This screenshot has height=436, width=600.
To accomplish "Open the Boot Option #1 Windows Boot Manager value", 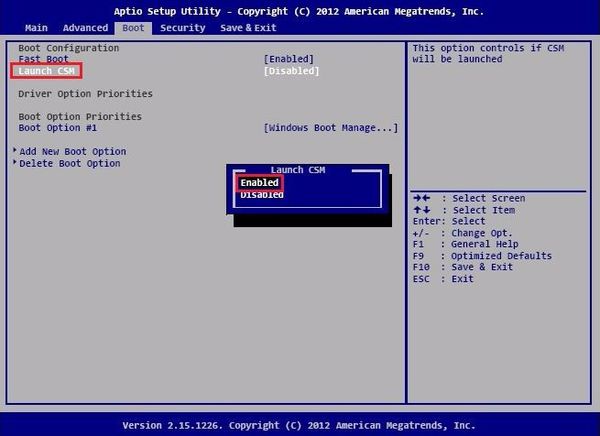I will click(x=330, y=128).
